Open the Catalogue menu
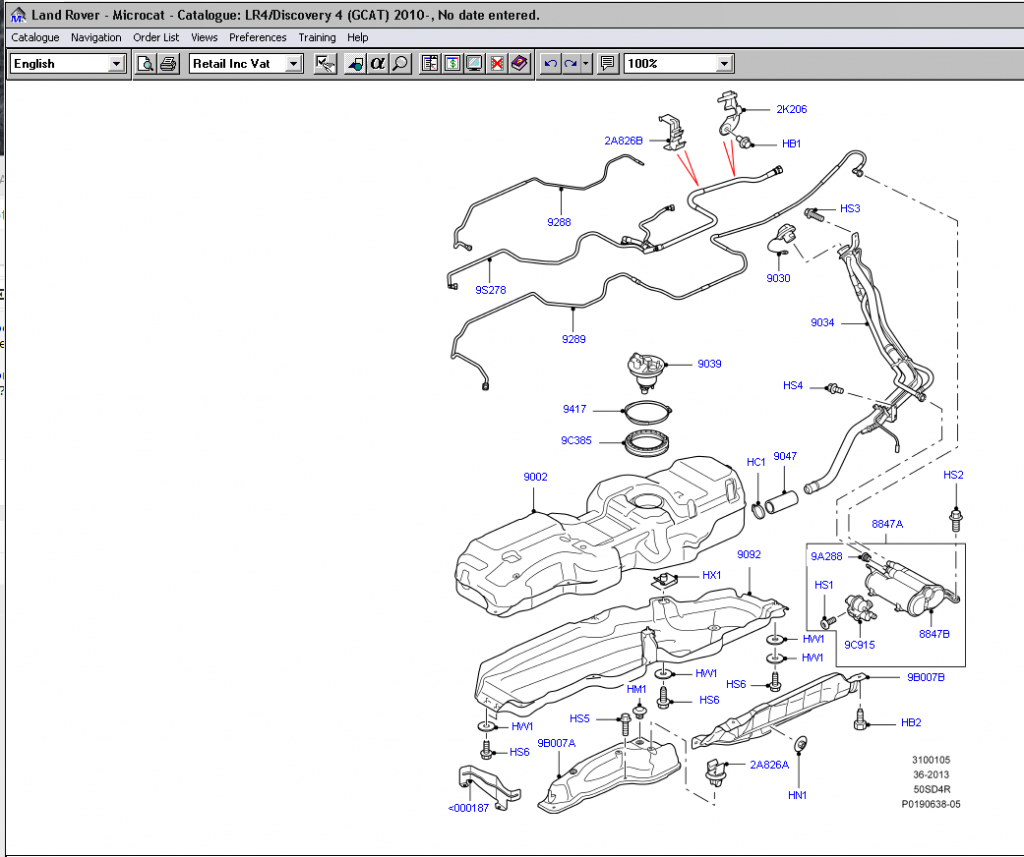The image size is (1024, 857). (x=35, y=37)
